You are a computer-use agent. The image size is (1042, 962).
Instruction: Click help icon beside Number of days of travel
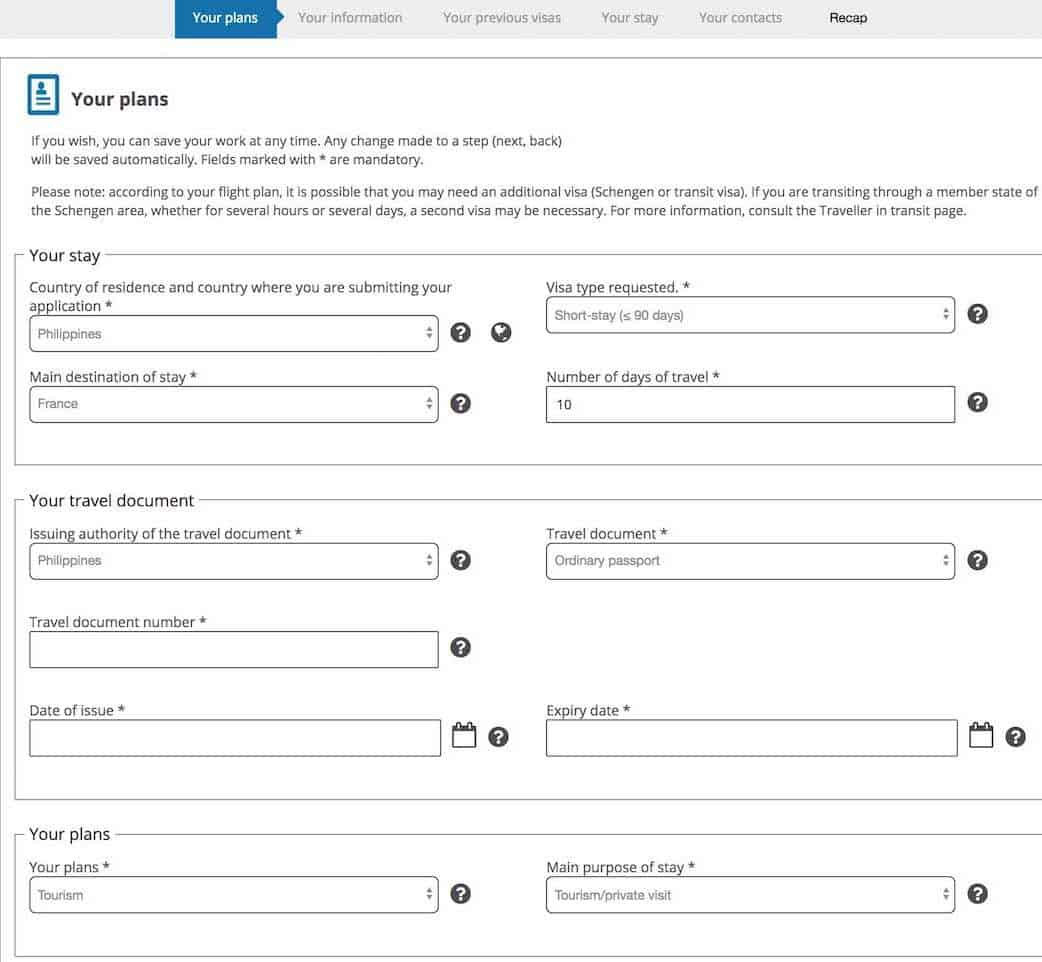(x=978, y=403)
